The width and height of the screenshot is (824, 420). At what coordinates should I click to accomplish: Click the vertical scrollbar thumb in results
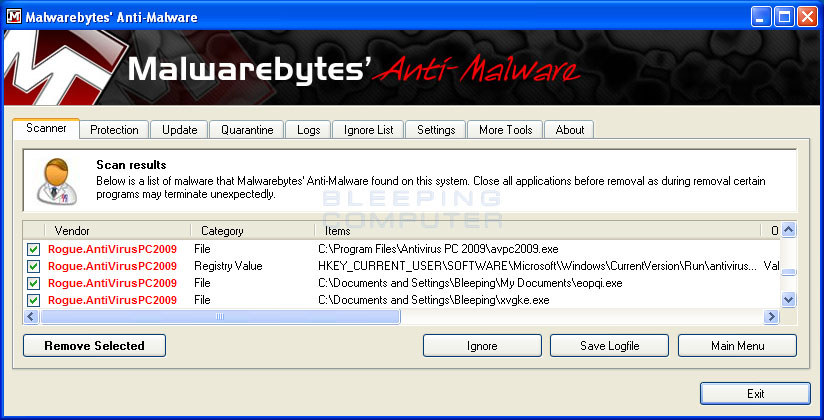coord(788,272)
